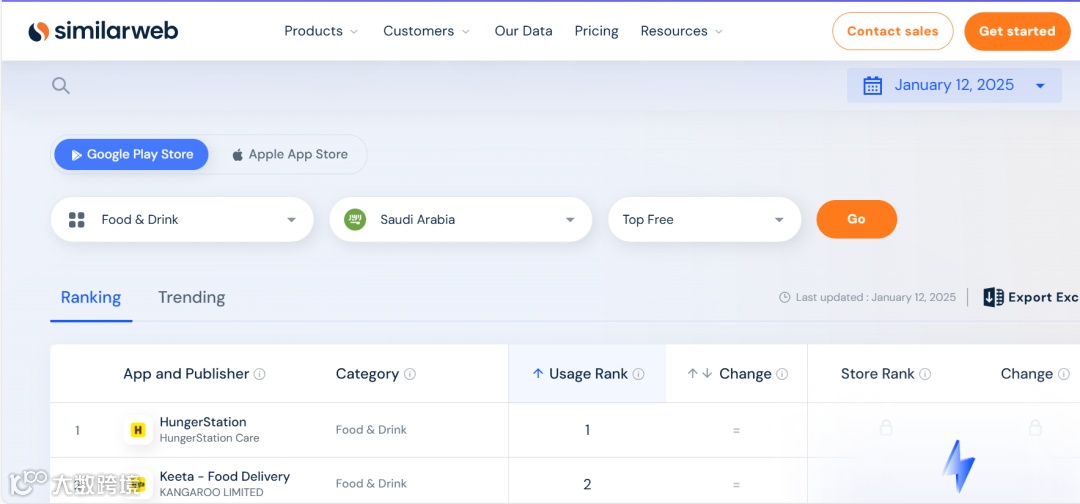The width and height of the screenshot is (1080, 504).
Task: Click the HungerStation app icon
Action: click(138, 430)
